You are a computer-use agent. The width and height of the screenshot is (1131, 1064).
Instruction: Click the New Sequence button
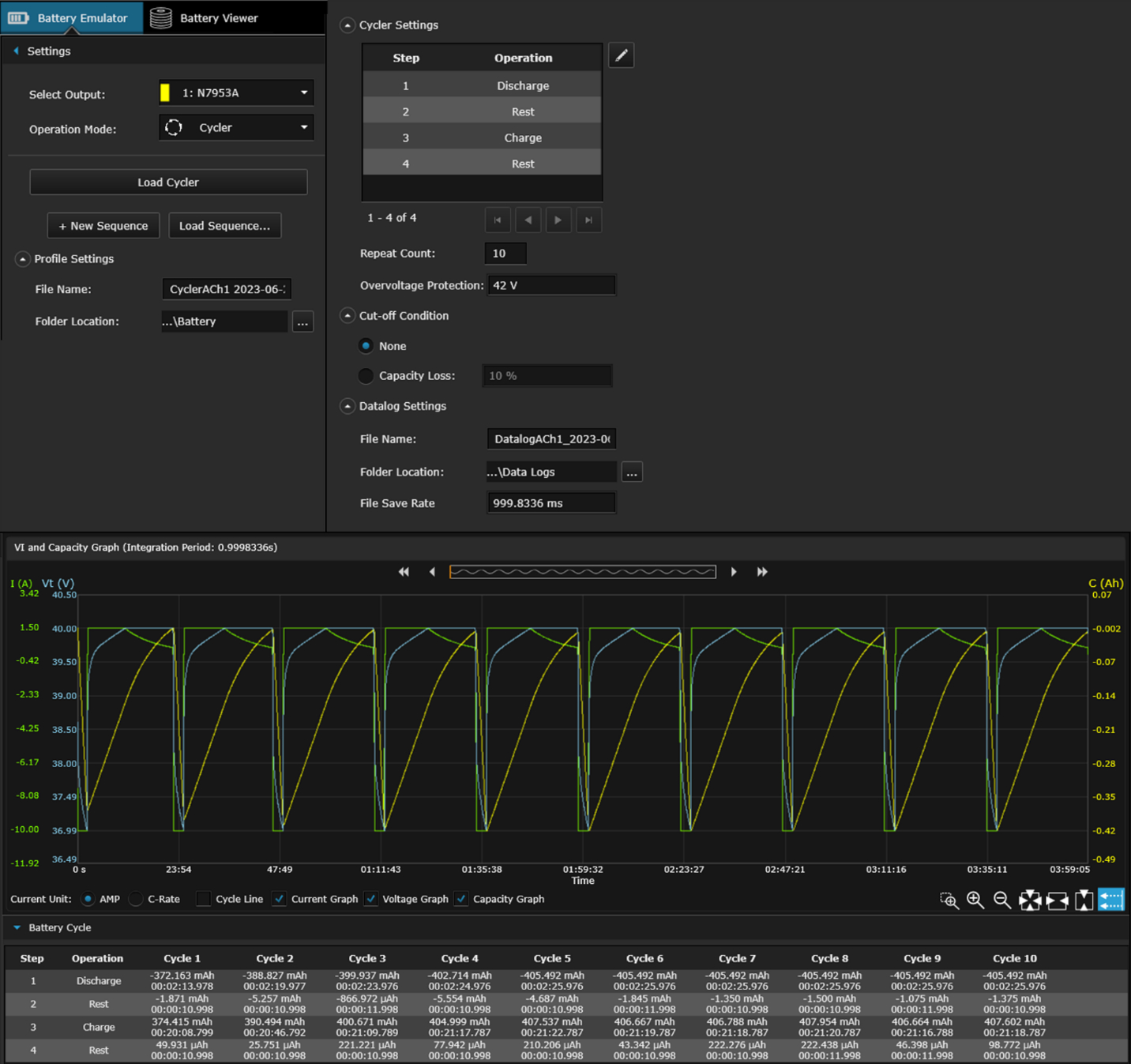[x=103, y=226]
